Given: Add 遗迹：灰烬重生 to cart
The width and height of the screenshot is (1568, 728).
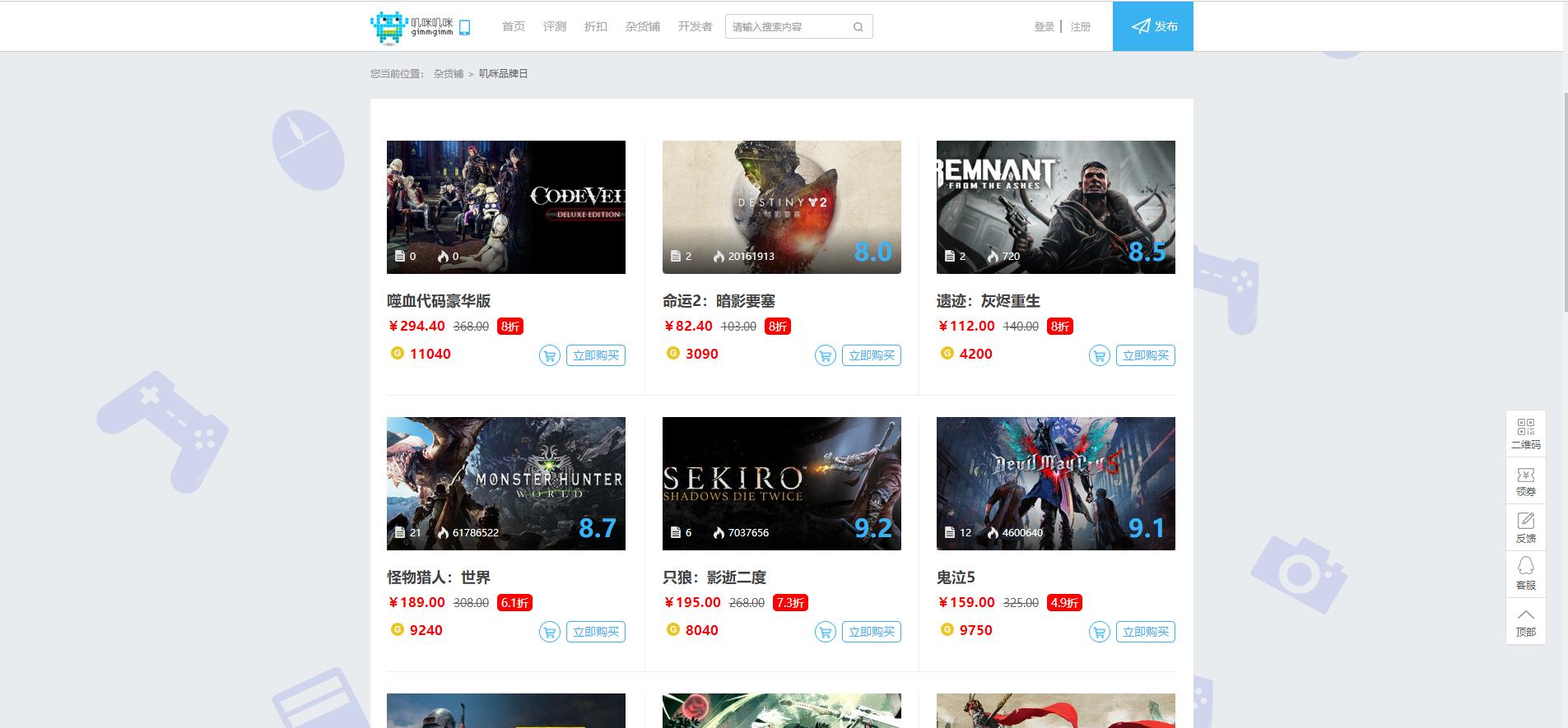Looking at the screenshot, I should [x=1099, y=355].
